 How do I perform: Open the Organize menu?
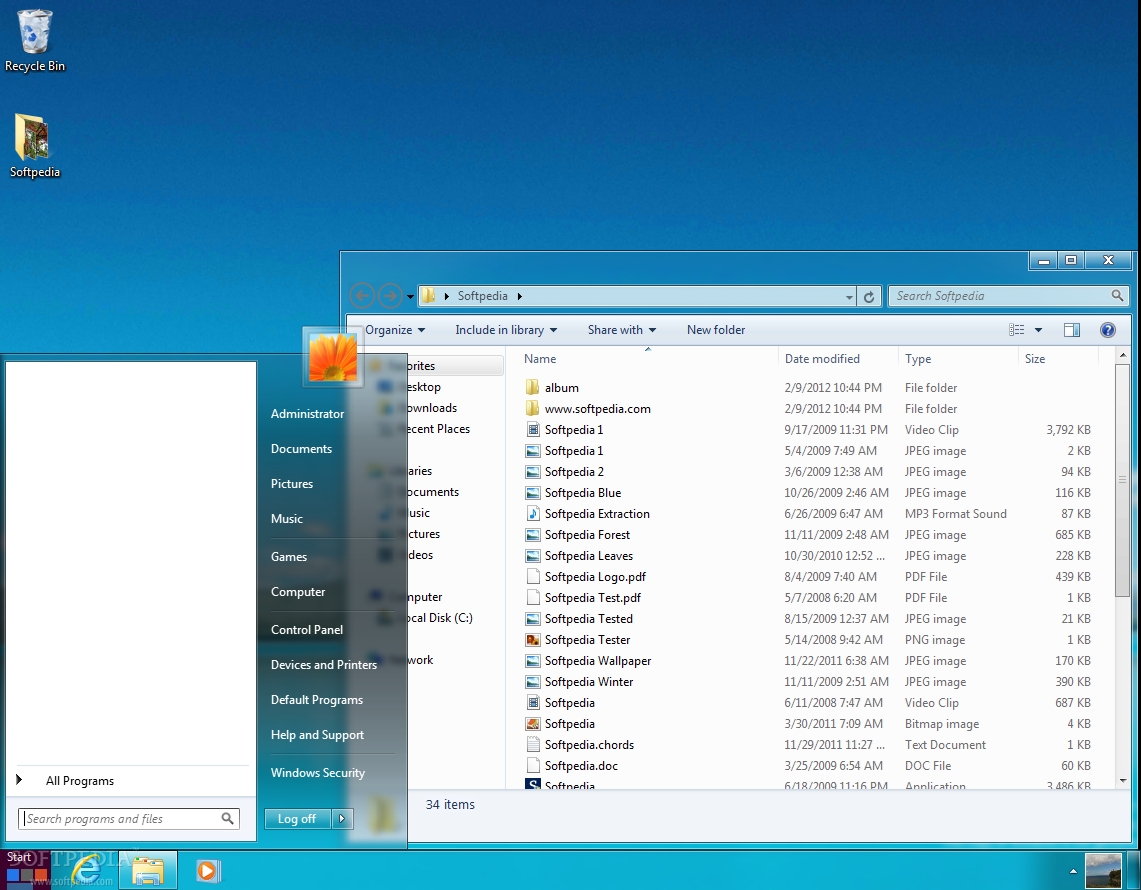pos(395,330)
